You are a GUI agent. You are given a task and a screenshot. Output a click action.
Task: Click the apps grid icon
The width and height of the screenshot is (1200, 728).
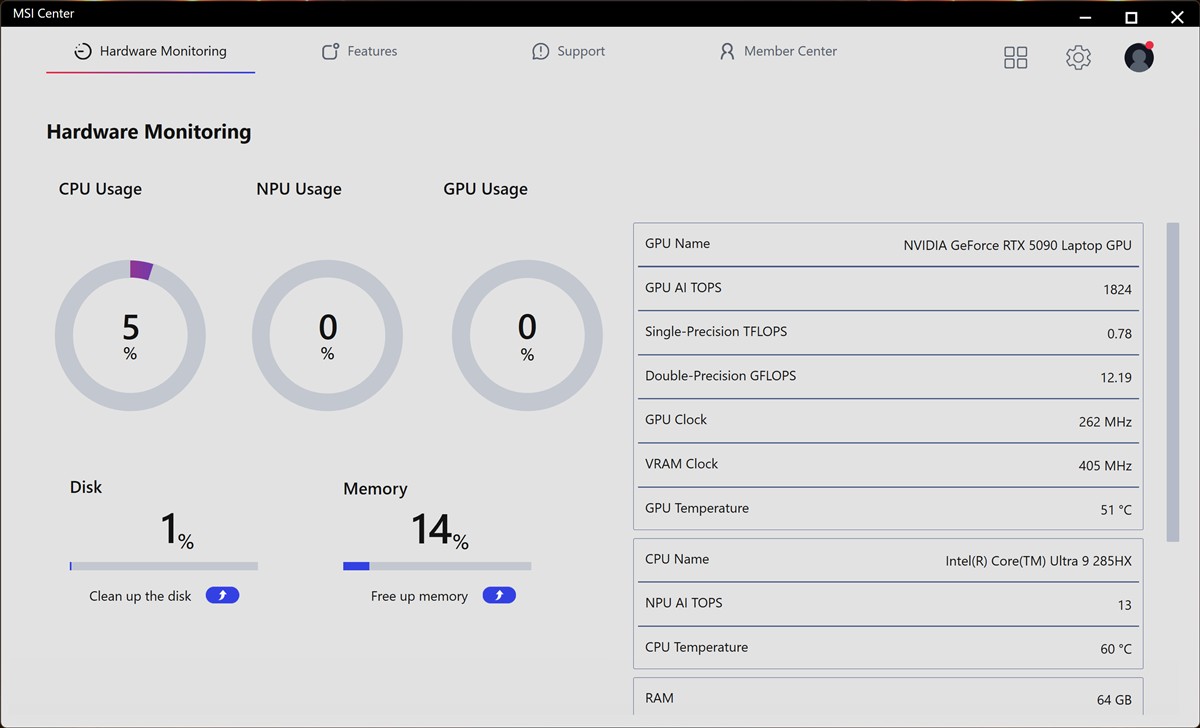1015,58
